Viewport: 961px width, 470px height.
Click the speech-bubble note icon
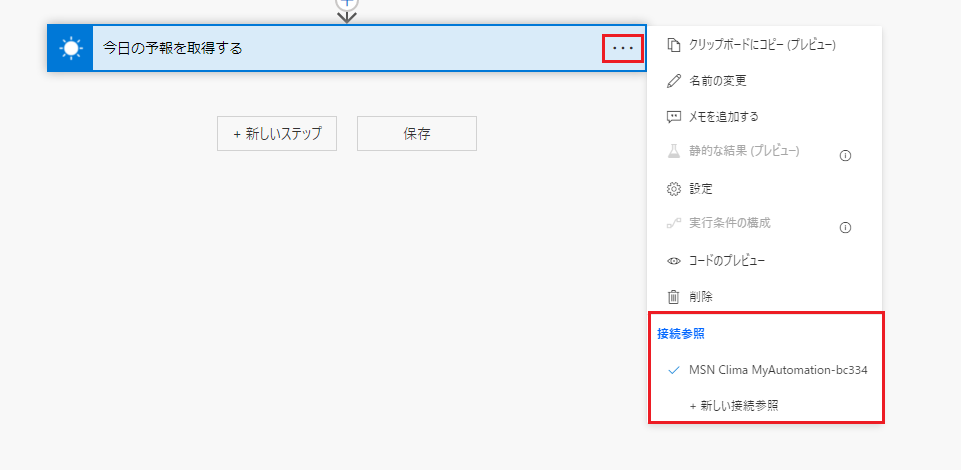click(x=674, y=117)
